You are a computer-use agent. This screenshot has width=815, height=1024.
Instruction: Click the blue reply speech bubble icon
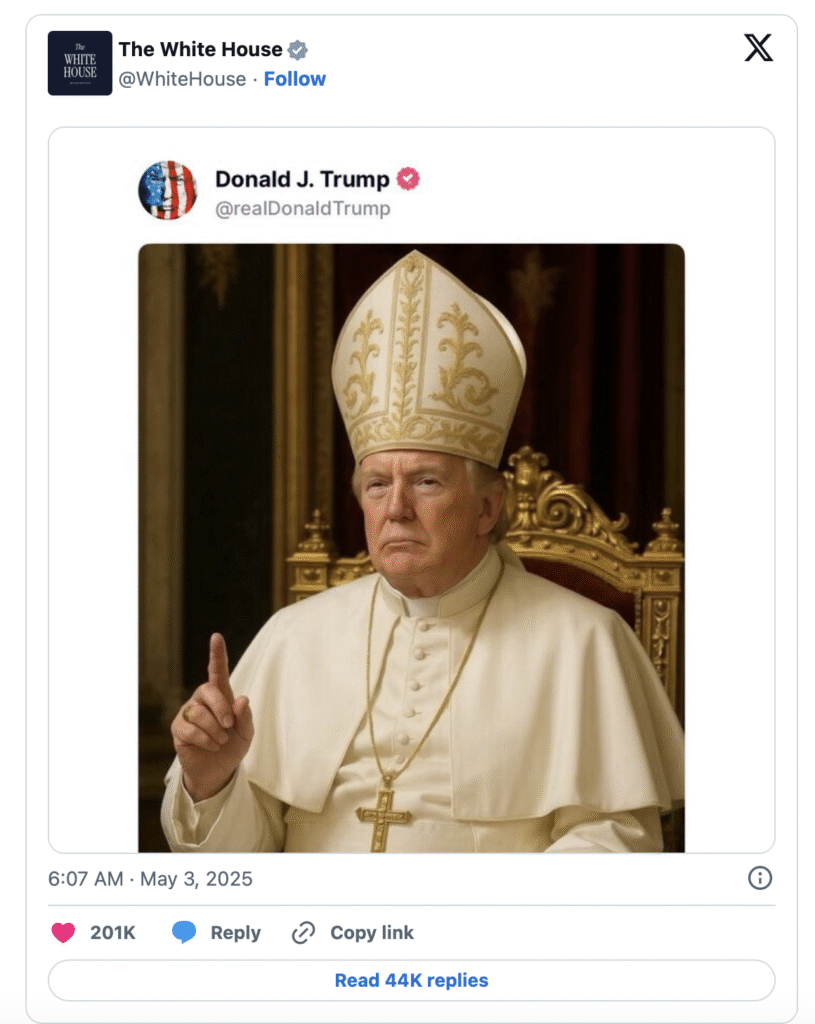[184, 933]
